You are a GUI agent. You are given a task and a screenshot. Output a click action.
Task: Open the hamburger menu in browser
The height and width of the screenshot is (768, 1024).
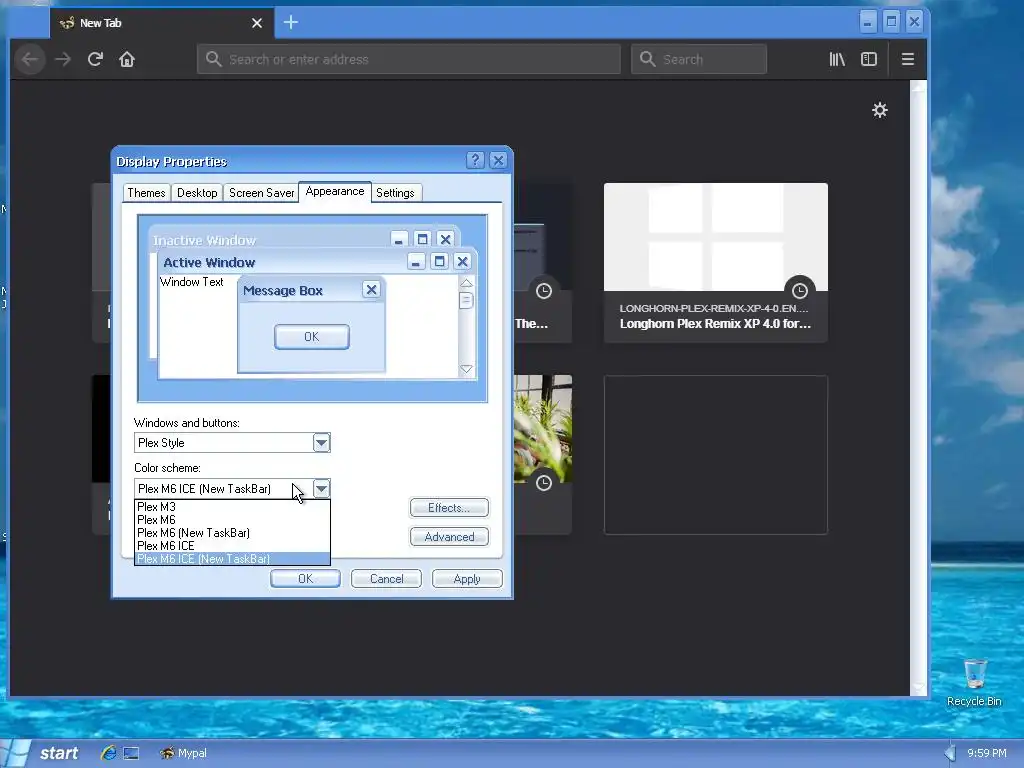coord(908,59)
